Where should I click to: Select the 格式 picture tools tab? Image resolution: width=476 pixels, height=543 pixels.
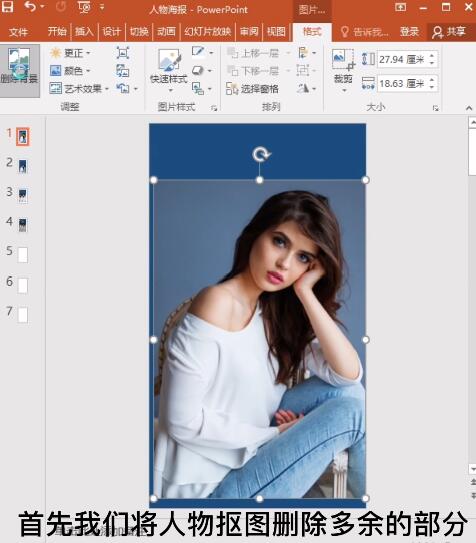pyautogui.click(x=312, y=32)
